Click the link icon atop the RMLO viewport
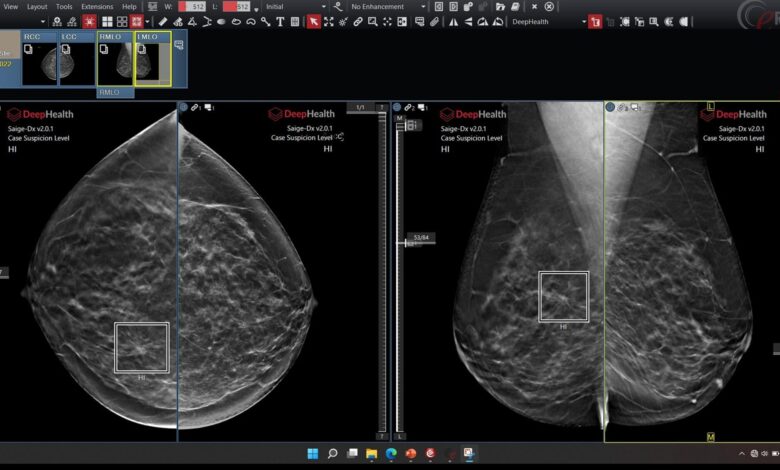 click(x=409, y=107)
